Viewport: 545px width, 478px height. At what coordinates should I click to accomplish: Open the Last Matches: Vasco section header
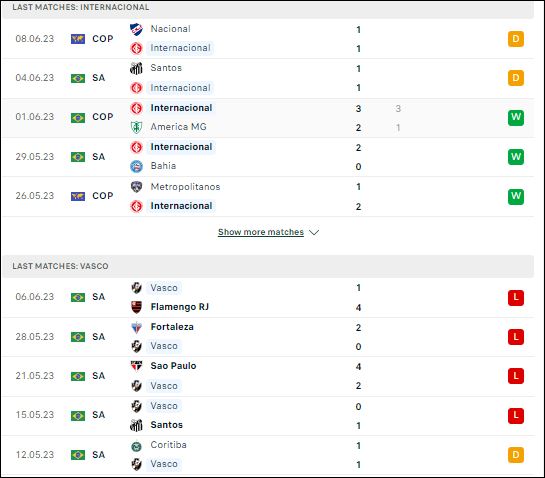(268, 266)
